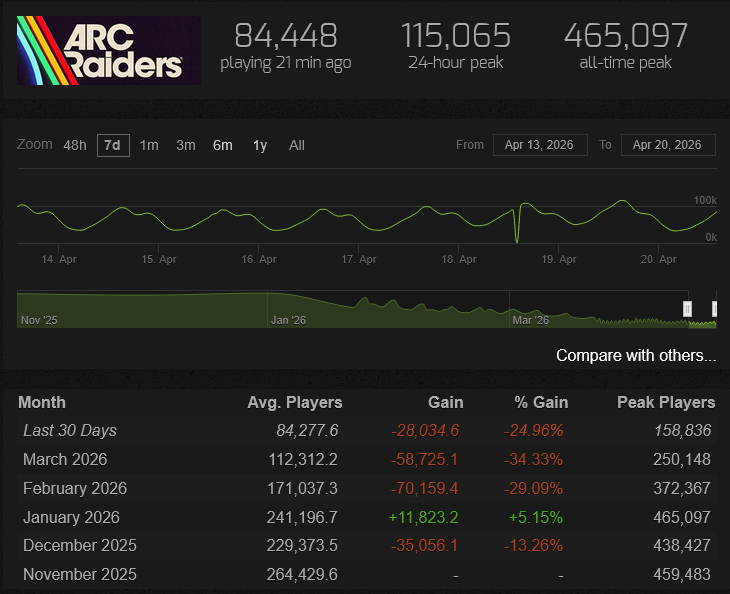Click average players value 171,037.3
This screenshot has width=730, height=594.
click(302, 488)
